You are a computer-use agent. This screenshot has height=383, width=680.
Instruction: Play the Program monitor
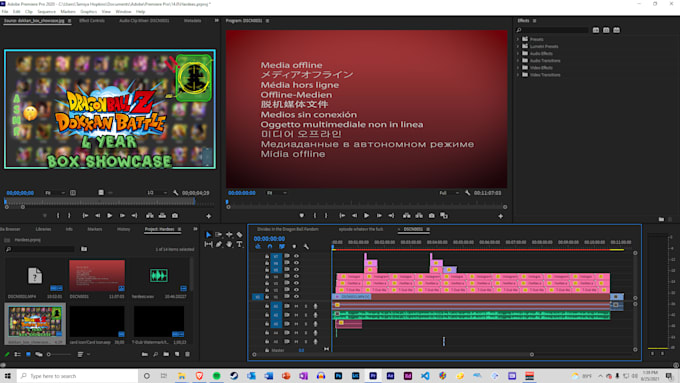point(366,216)
